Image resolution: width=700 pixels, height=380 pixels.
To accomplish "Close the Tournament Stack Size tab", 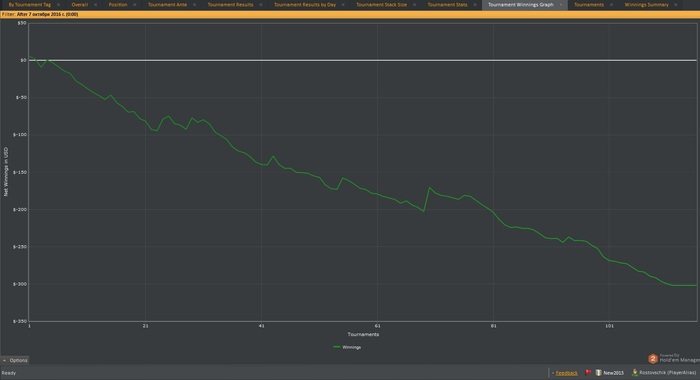I will click(414, 5).
